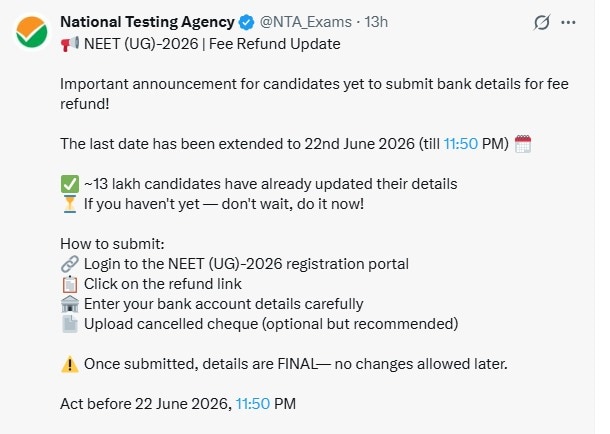Click the chain link emoji beside Login
610x434 pixels.
pyautogui.click(x=70, y=264)
